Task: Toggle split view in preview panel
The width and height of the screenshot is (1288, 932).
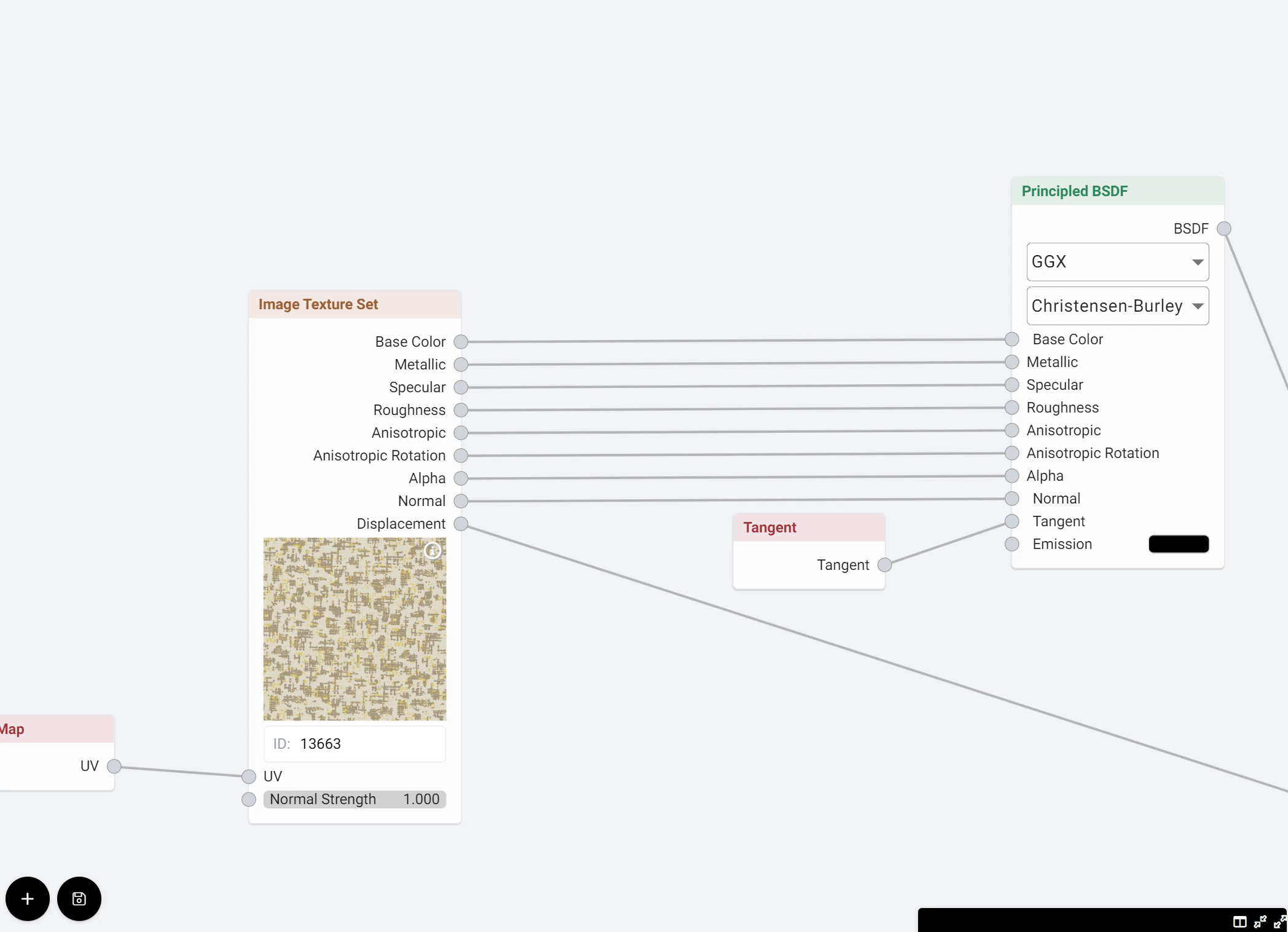Action: tap(1239, 922)
